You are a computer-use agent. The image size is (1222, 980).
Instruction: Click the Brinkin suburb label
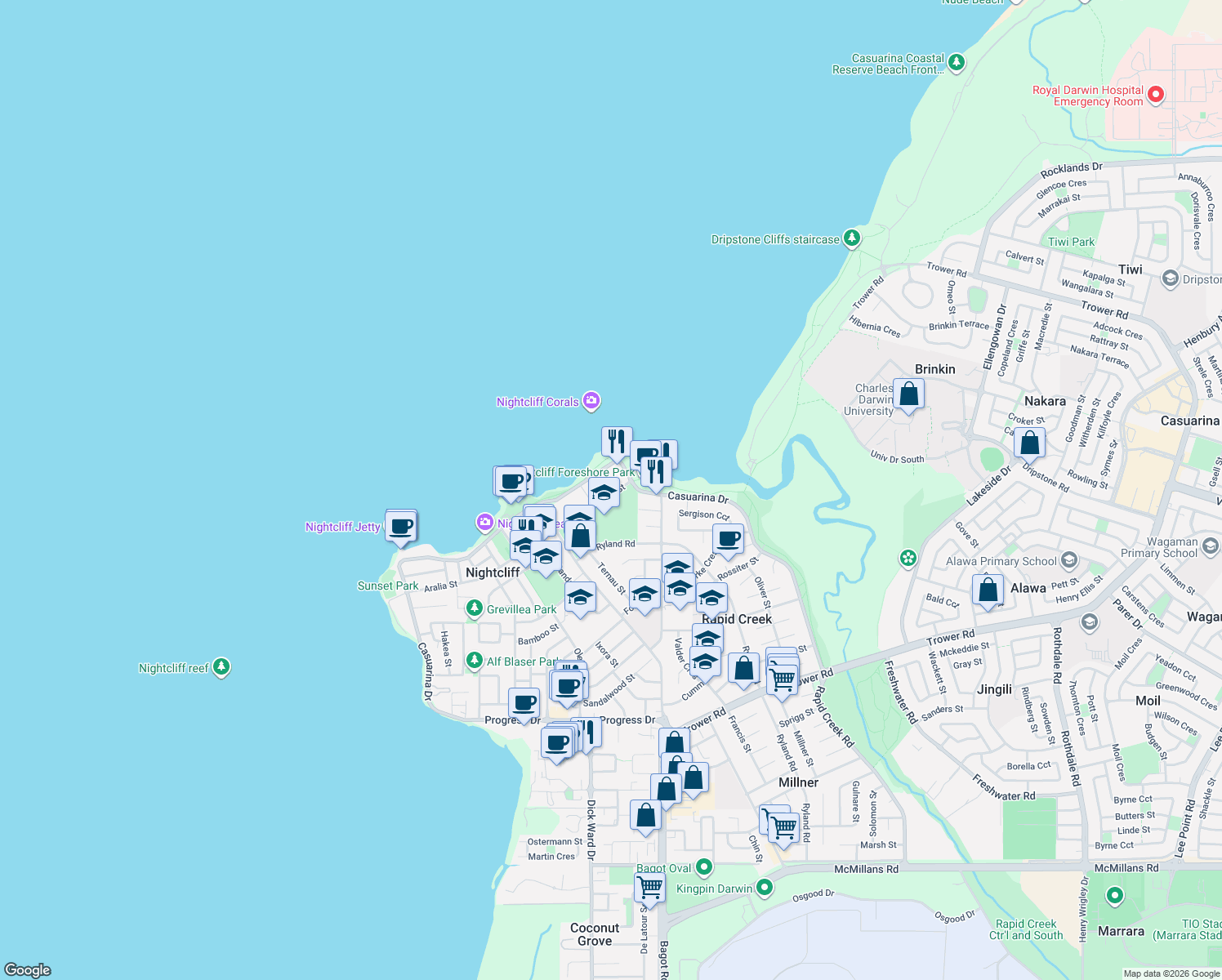coord(935,369)
